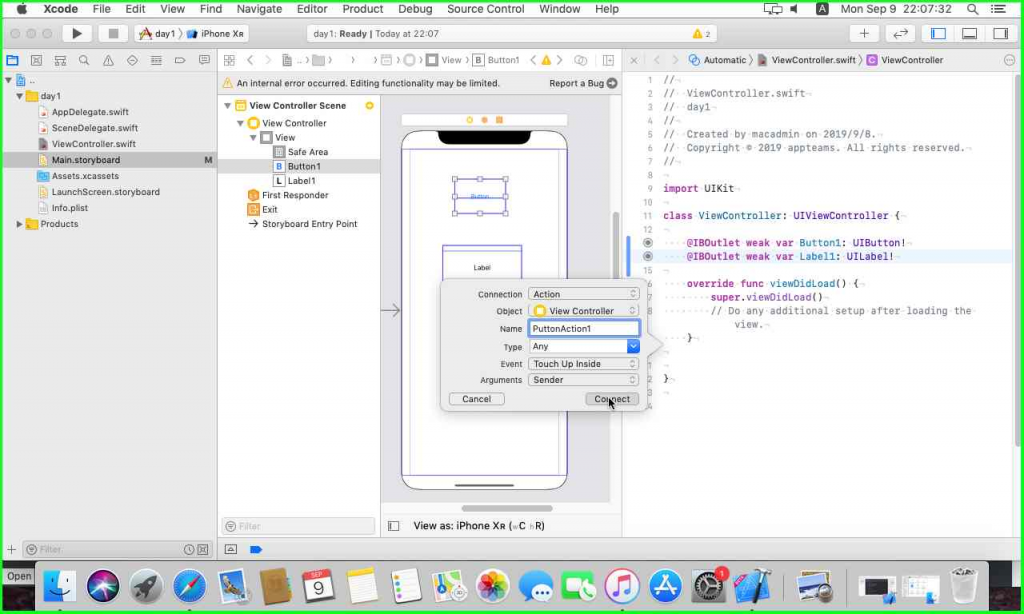1024x614 pixels.
Task: Open the File menu
Action: click(x=101, y=9)
